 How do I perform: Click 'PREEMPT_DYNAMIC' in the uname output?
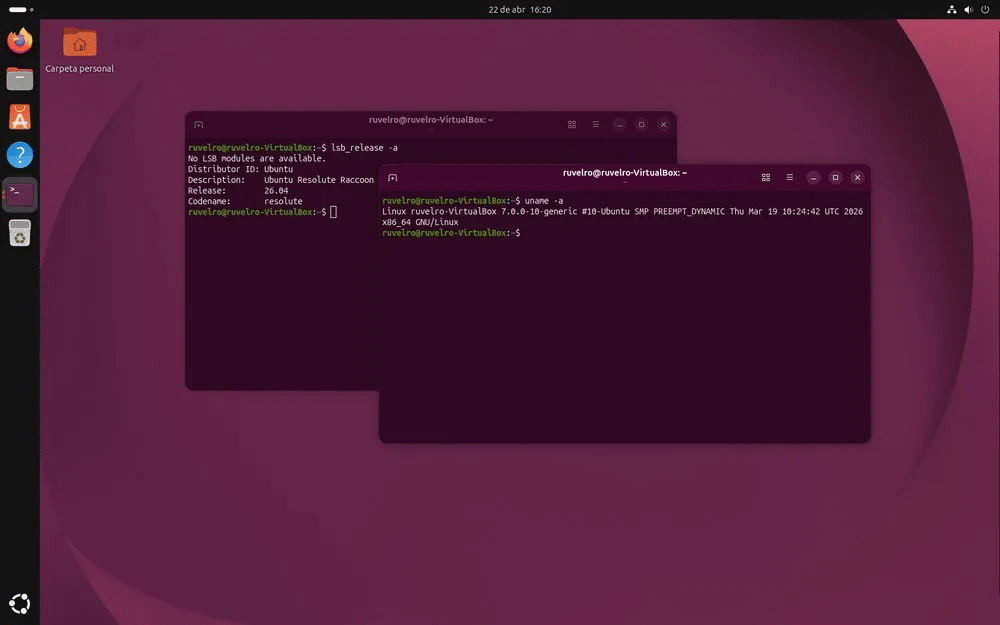coord(689,212)
